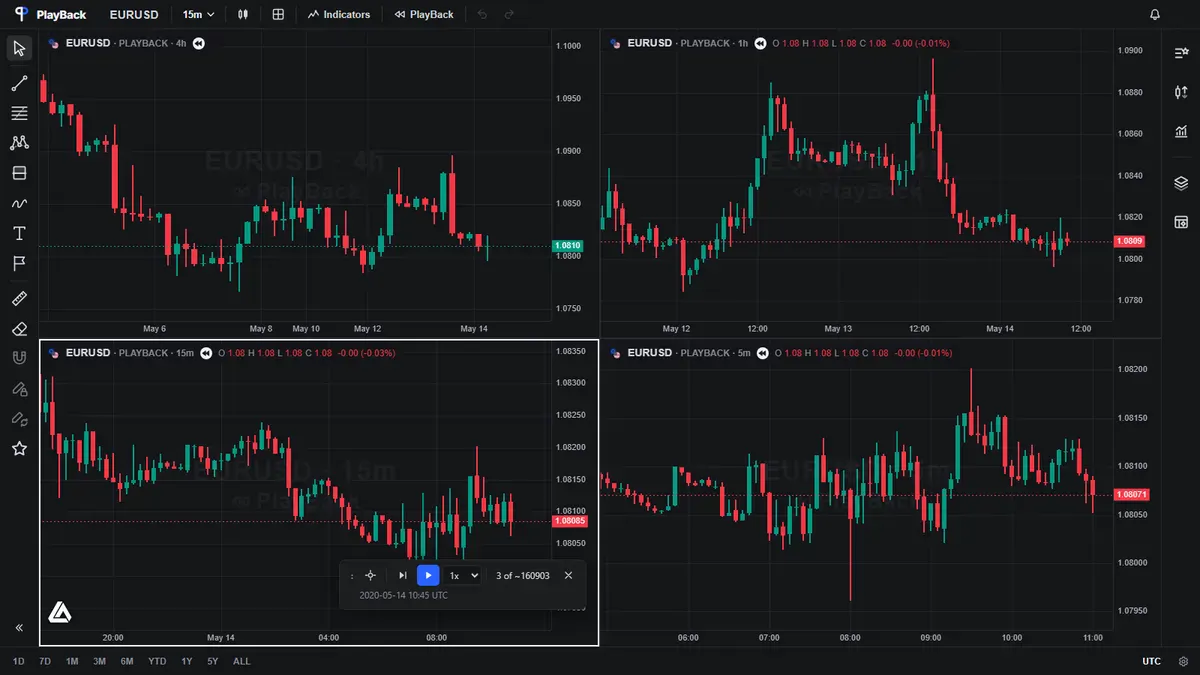Open the calendar events panel
The image size is (1200, 675).
tap(1181, 221)
